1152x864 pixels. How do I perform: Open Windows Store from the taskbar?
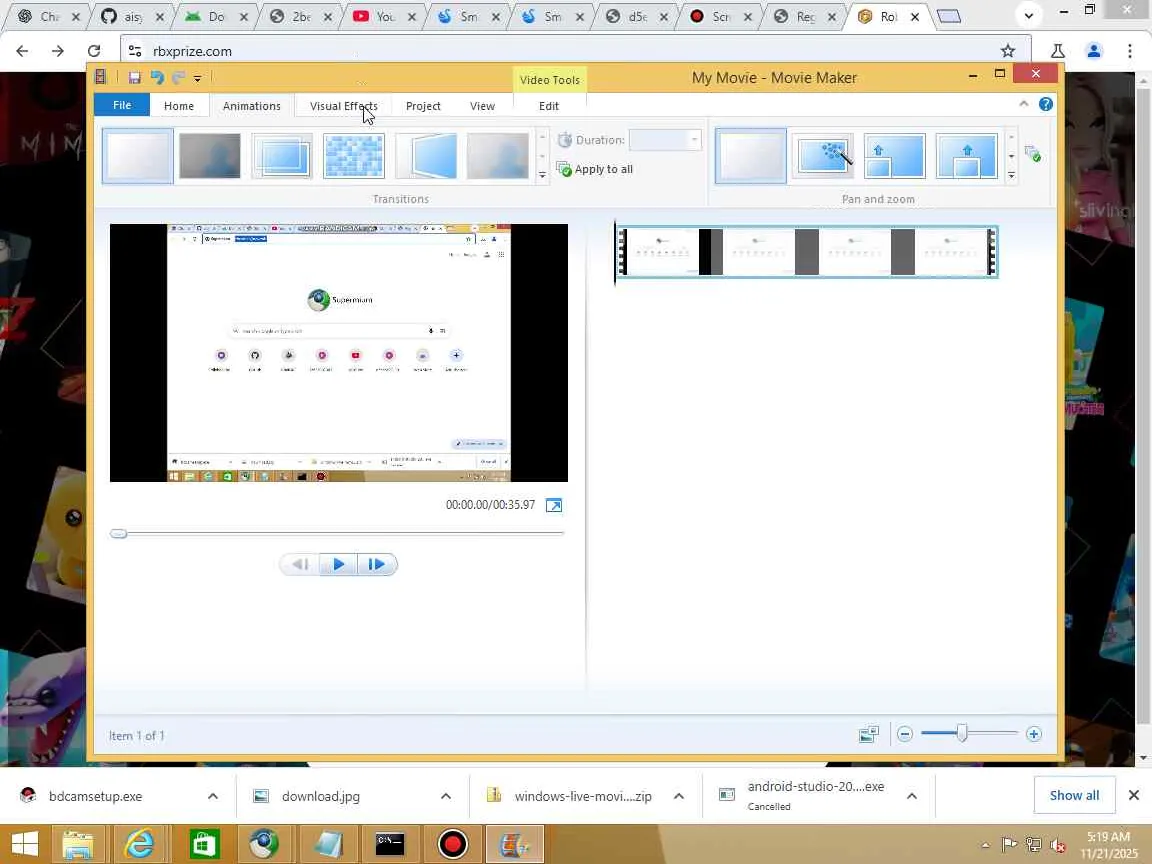[x=204, y=844]
